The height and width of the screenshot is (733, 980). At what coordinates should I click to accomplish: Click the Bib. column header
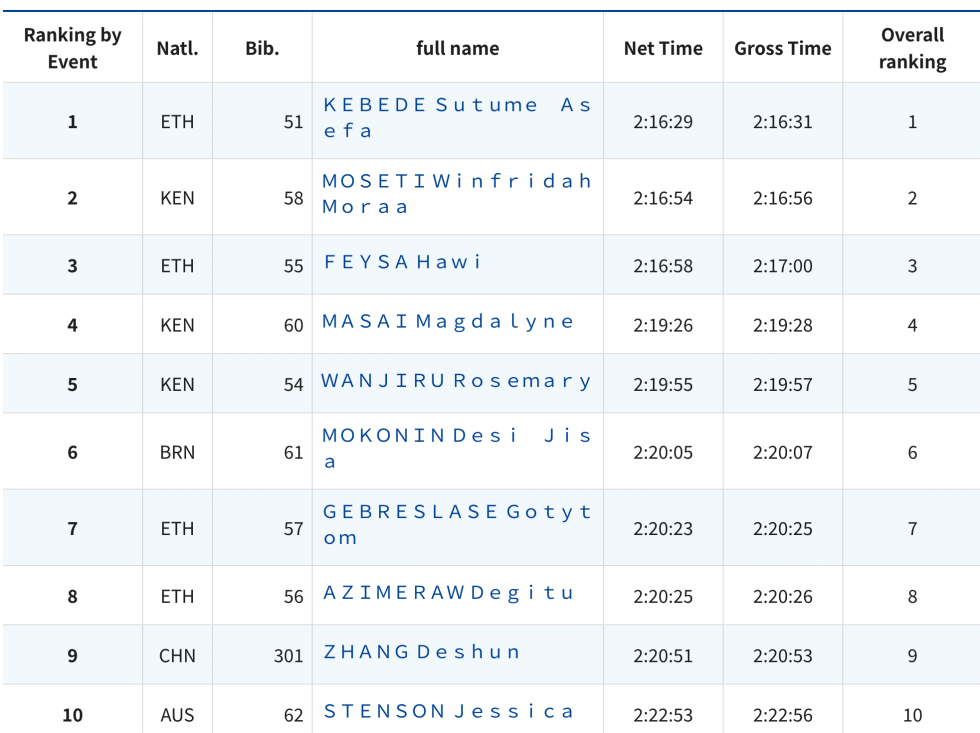point(262,48)
